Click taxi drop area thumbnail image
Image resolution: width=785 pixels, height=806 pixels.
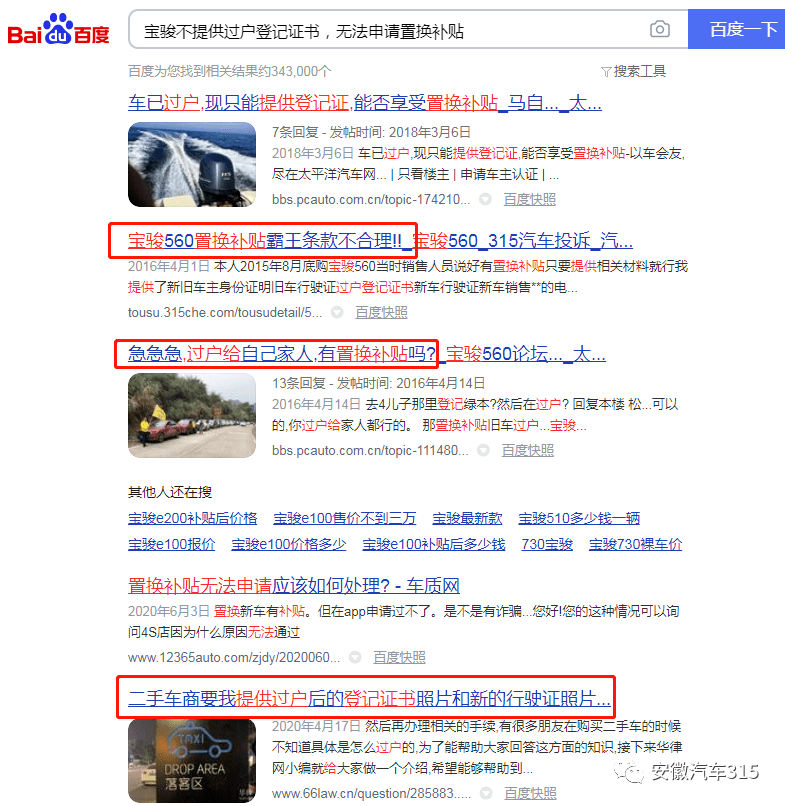click(x=192, y=761)
